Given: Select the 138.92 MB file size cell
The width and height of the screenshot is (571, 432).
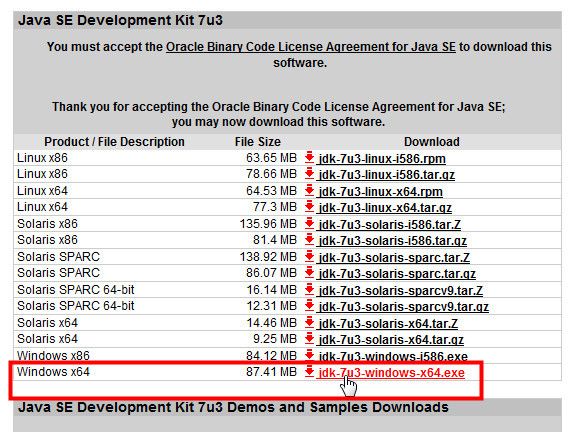Looking at the screenshot, I should pos(268,256).
